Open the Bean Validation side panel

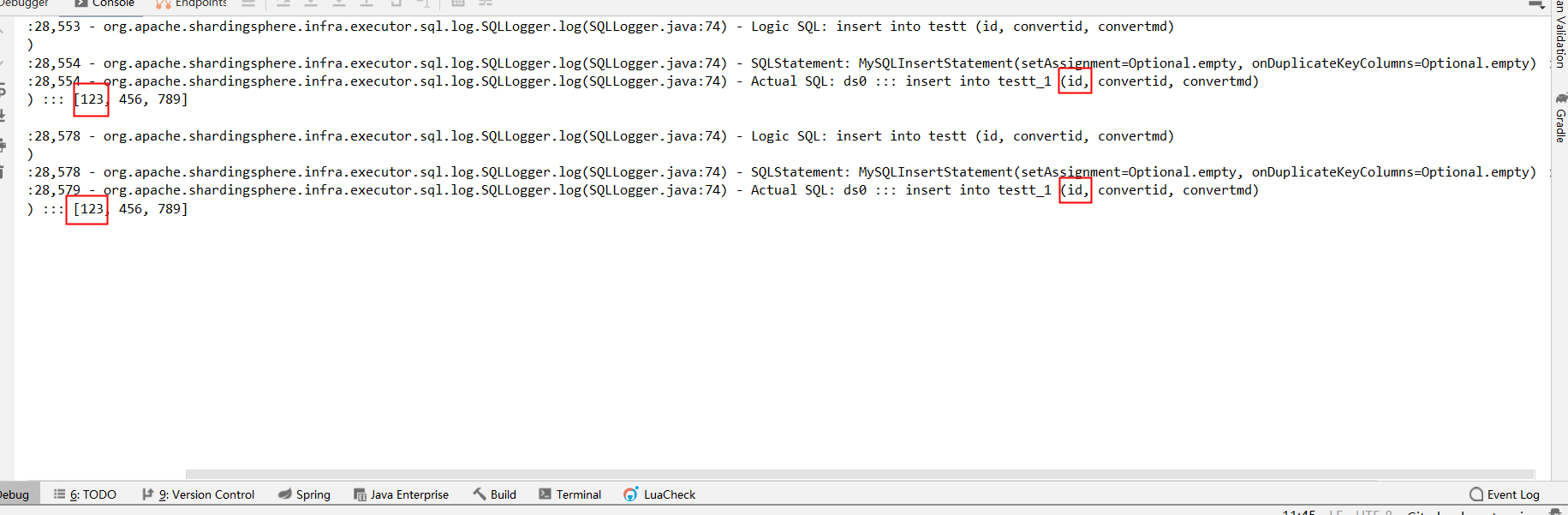(1560, 34)
